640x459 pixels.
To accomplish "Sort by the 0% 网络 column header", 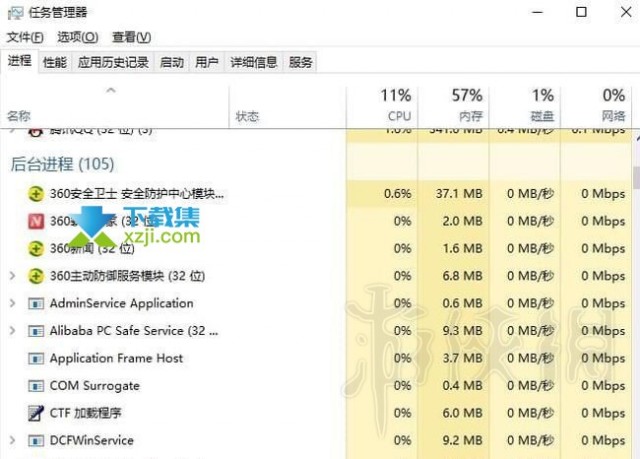I will click(596, 107).
